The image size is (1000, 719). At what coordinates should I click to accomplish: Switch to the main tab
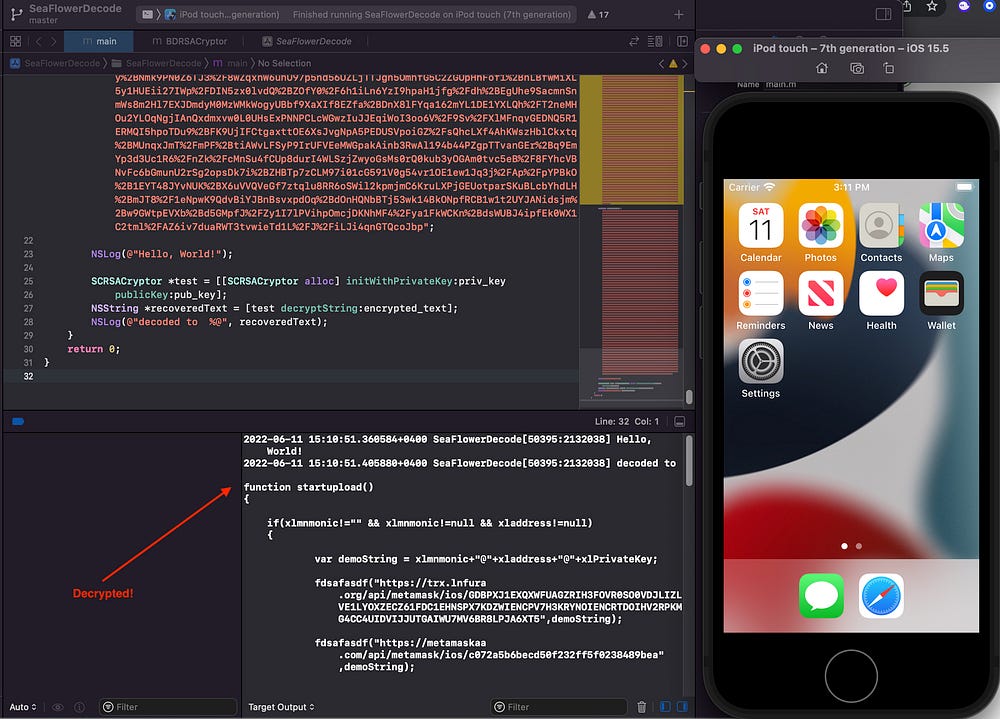[99, 41]
